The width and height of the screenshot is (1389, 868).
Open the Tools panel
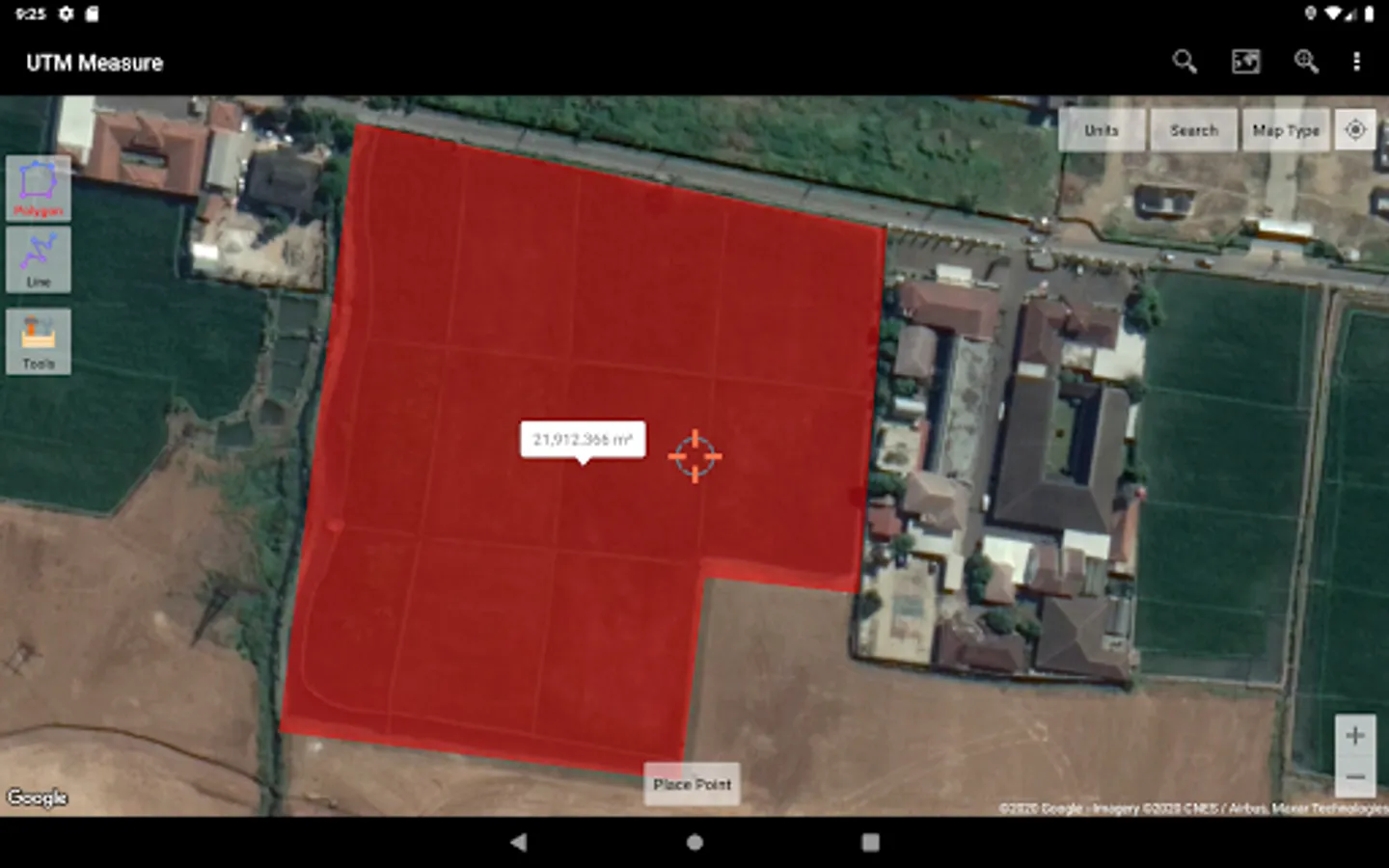coord(39,341)
